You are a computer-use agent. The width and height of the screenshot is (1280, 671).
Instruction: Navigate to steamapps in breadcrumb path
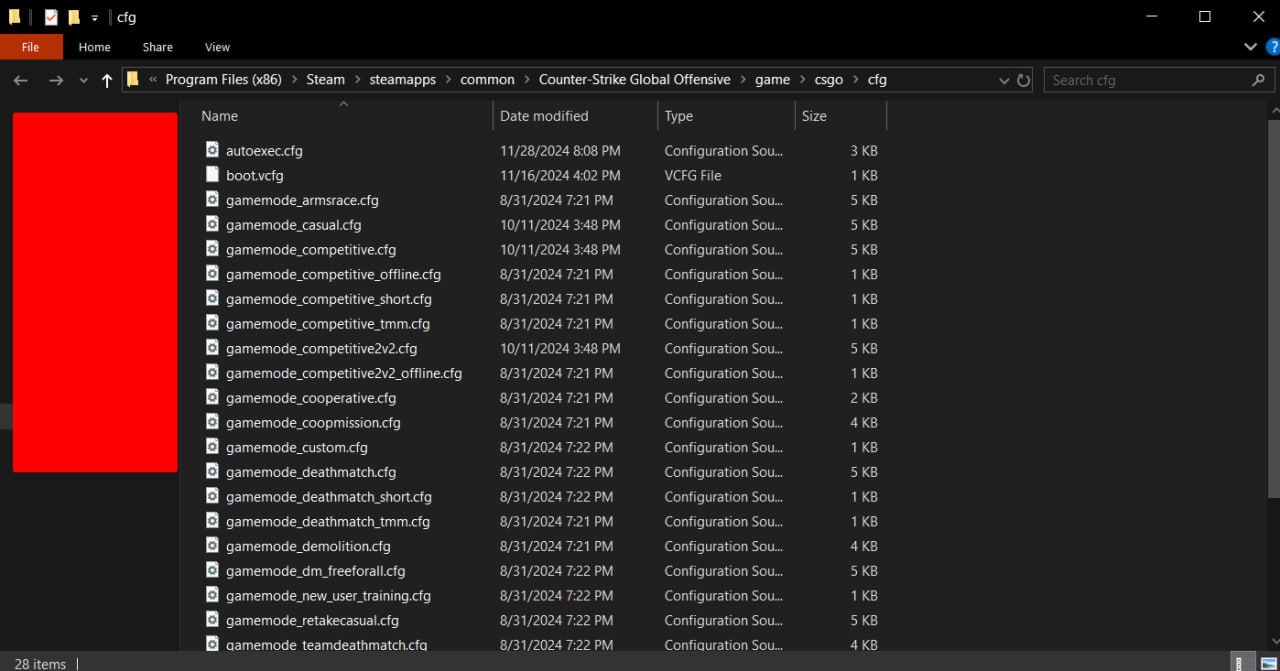click(402, 80)
